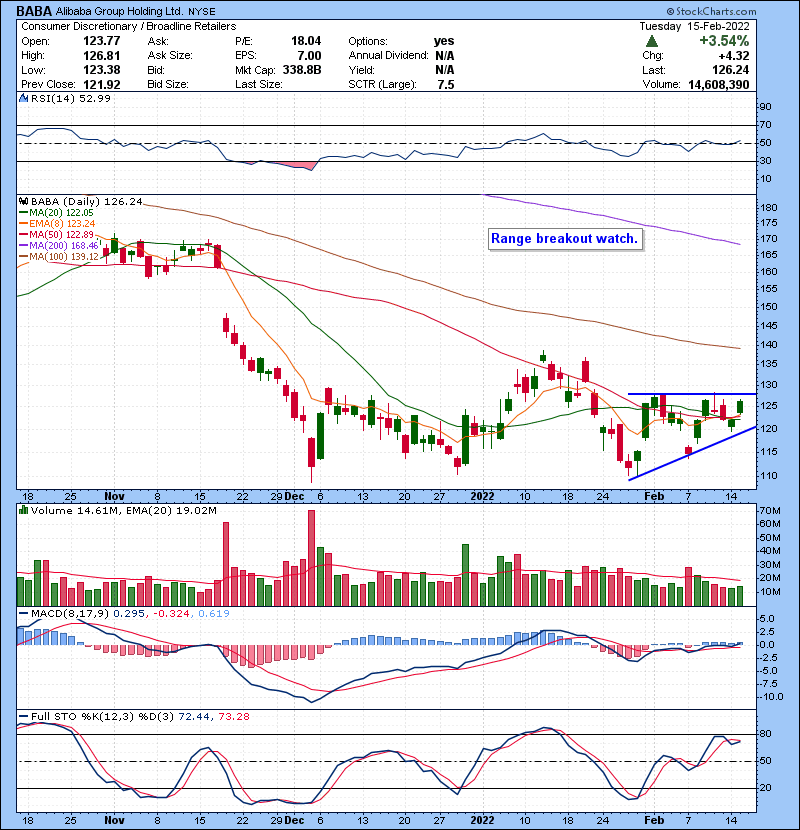Click the EPS value 7.00
This screenshot has width=800, height=830.
click(x=309, y=55)
